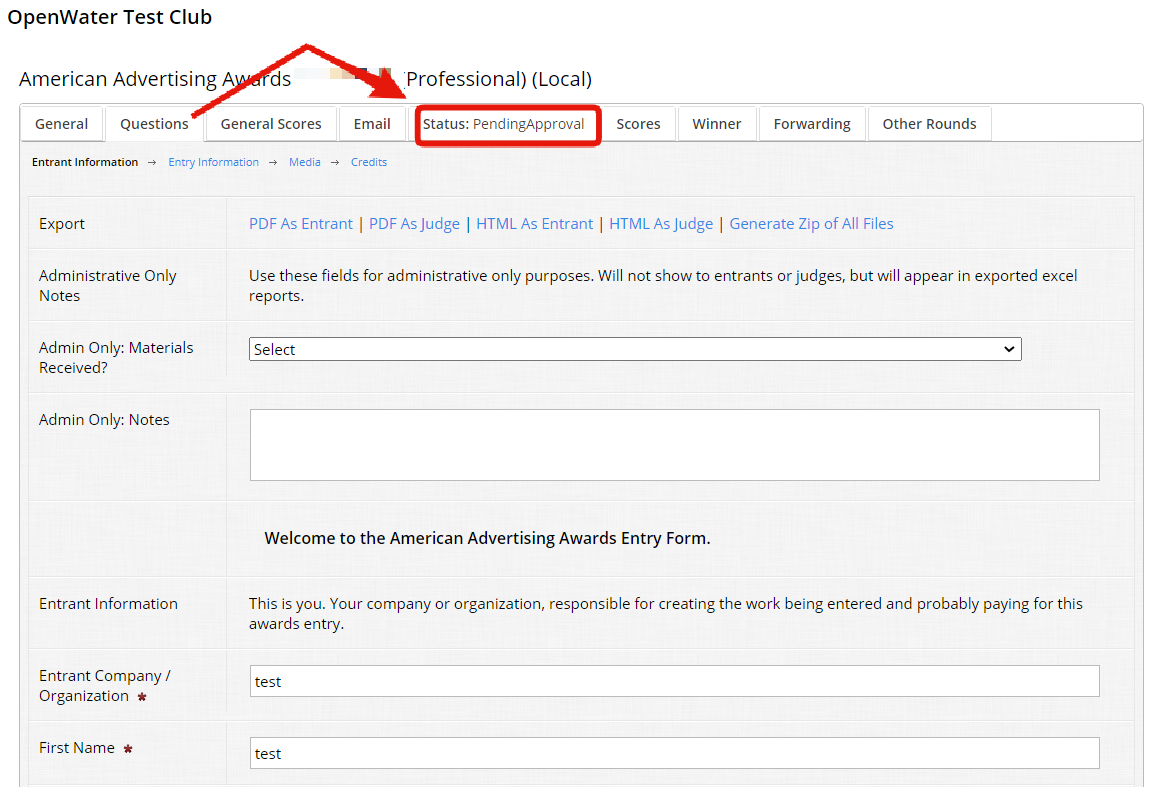1160x787 pixels.
Task: Click Admin Only Notes text area
Action: click(x=675, y=445)
